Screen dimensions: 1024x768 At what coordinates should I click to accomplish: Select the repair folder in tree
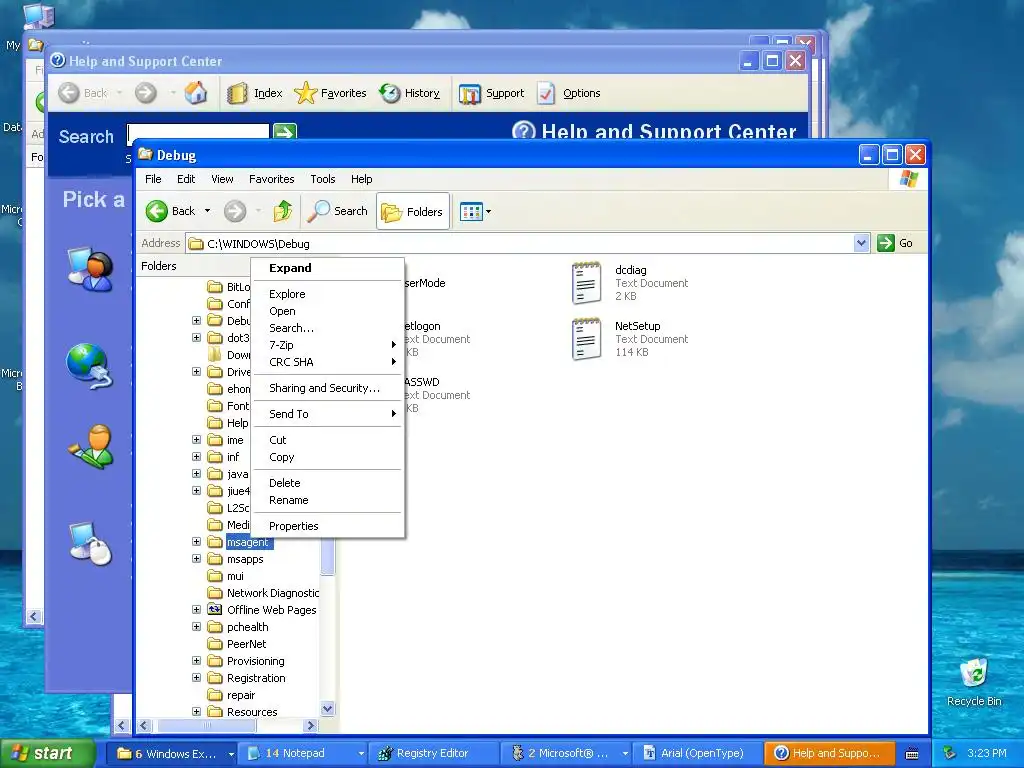click(241, 695)
